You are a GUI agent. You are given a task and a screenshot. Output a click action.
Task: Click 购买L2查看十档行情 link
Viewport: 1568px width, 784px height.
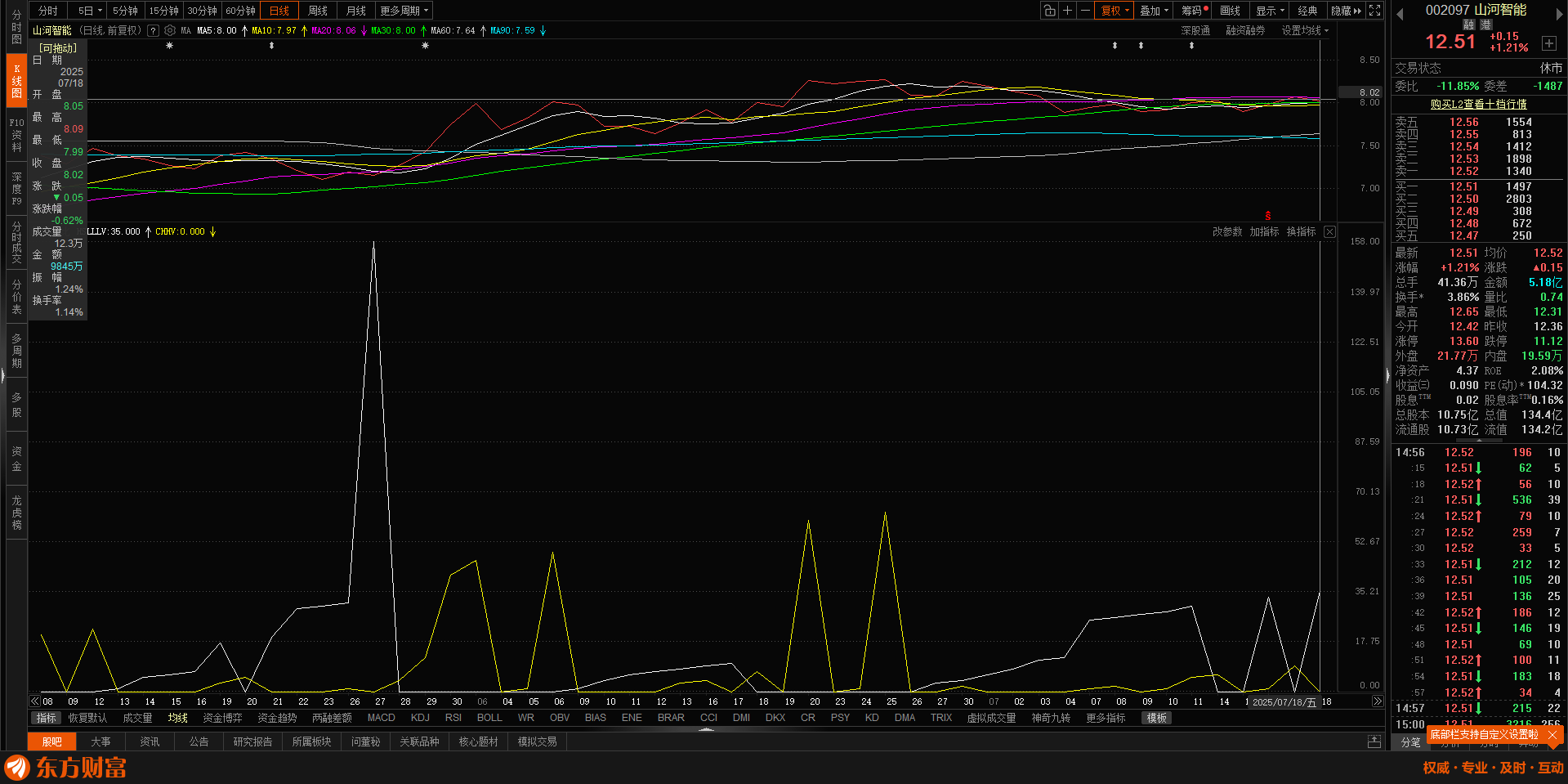[1478, 105]
